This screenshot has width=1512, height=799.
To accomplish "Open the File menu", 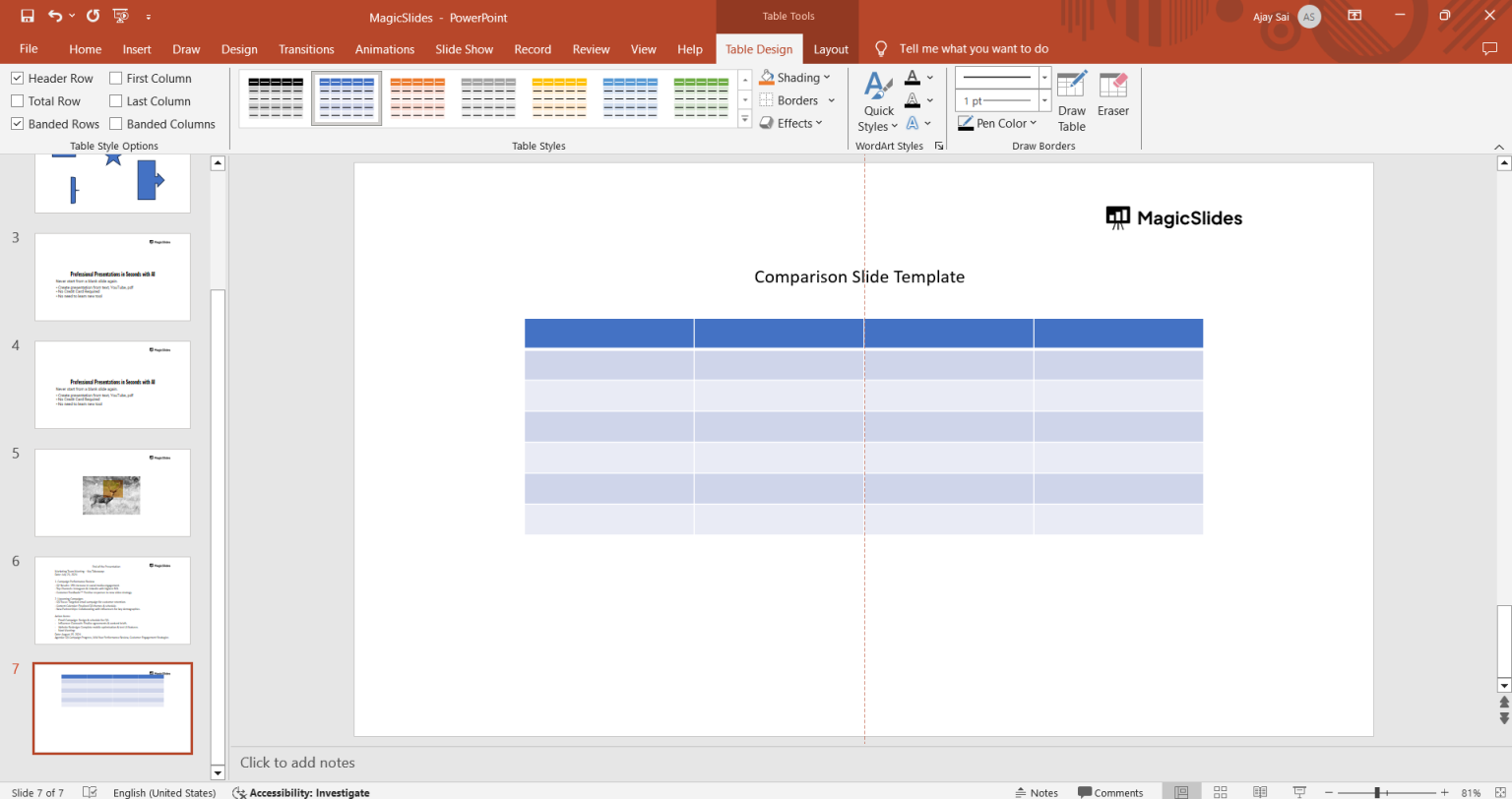I will 29,49.
